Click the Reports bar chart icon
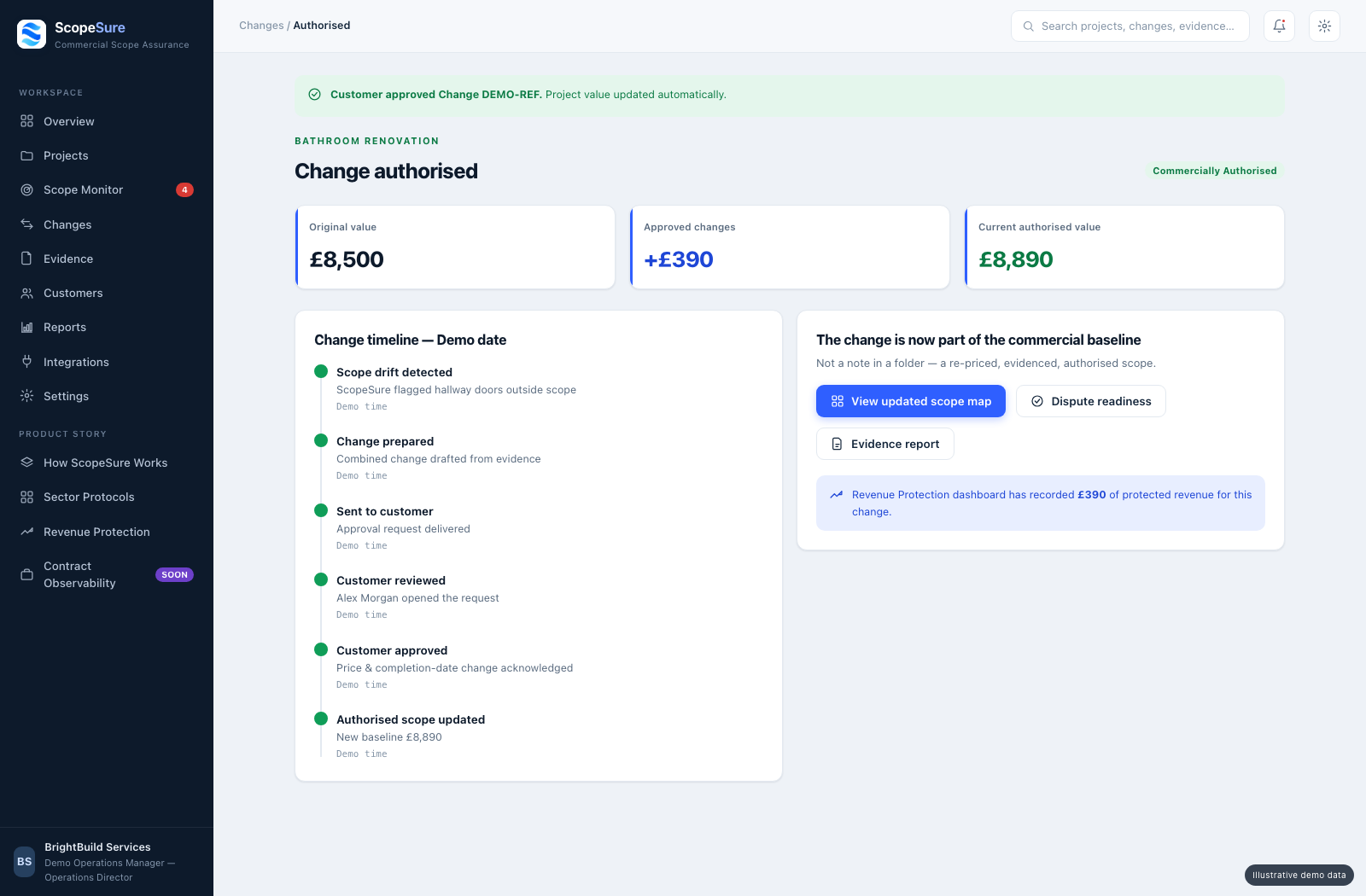 pos(27,327)
